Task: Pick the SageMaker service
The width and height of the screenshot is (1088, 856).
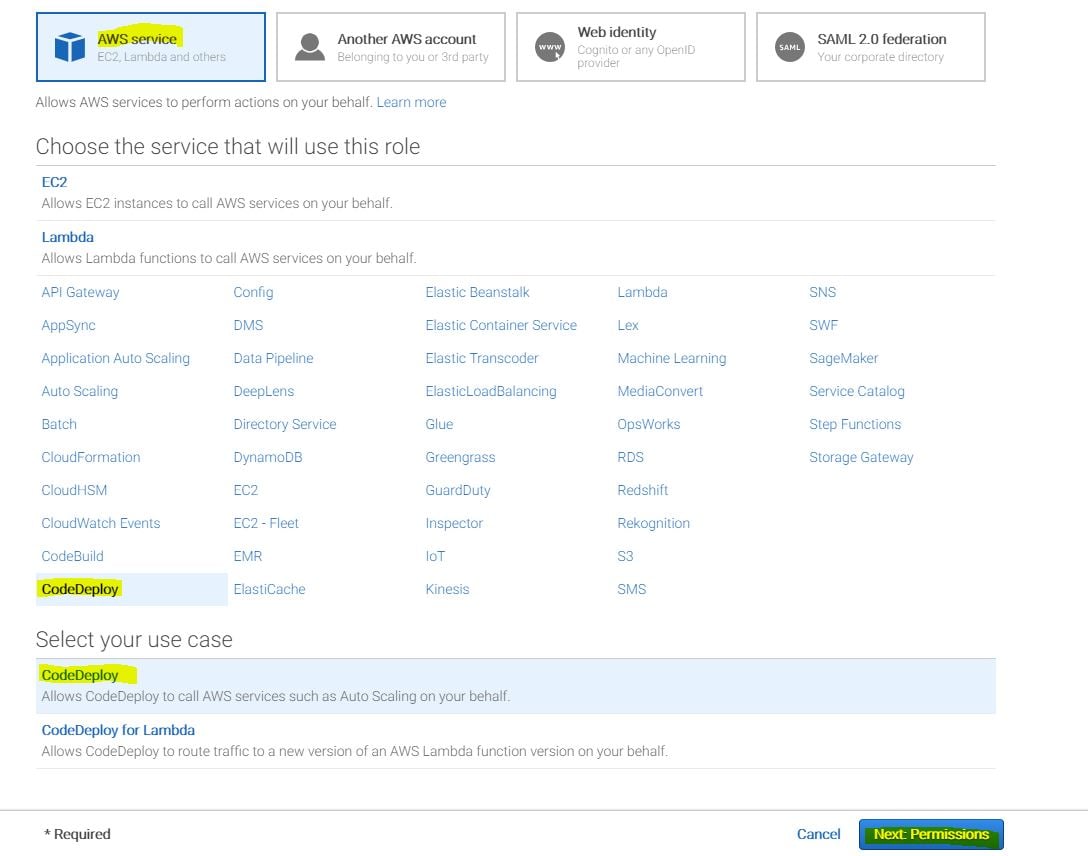Action: [x=843, y=358]
